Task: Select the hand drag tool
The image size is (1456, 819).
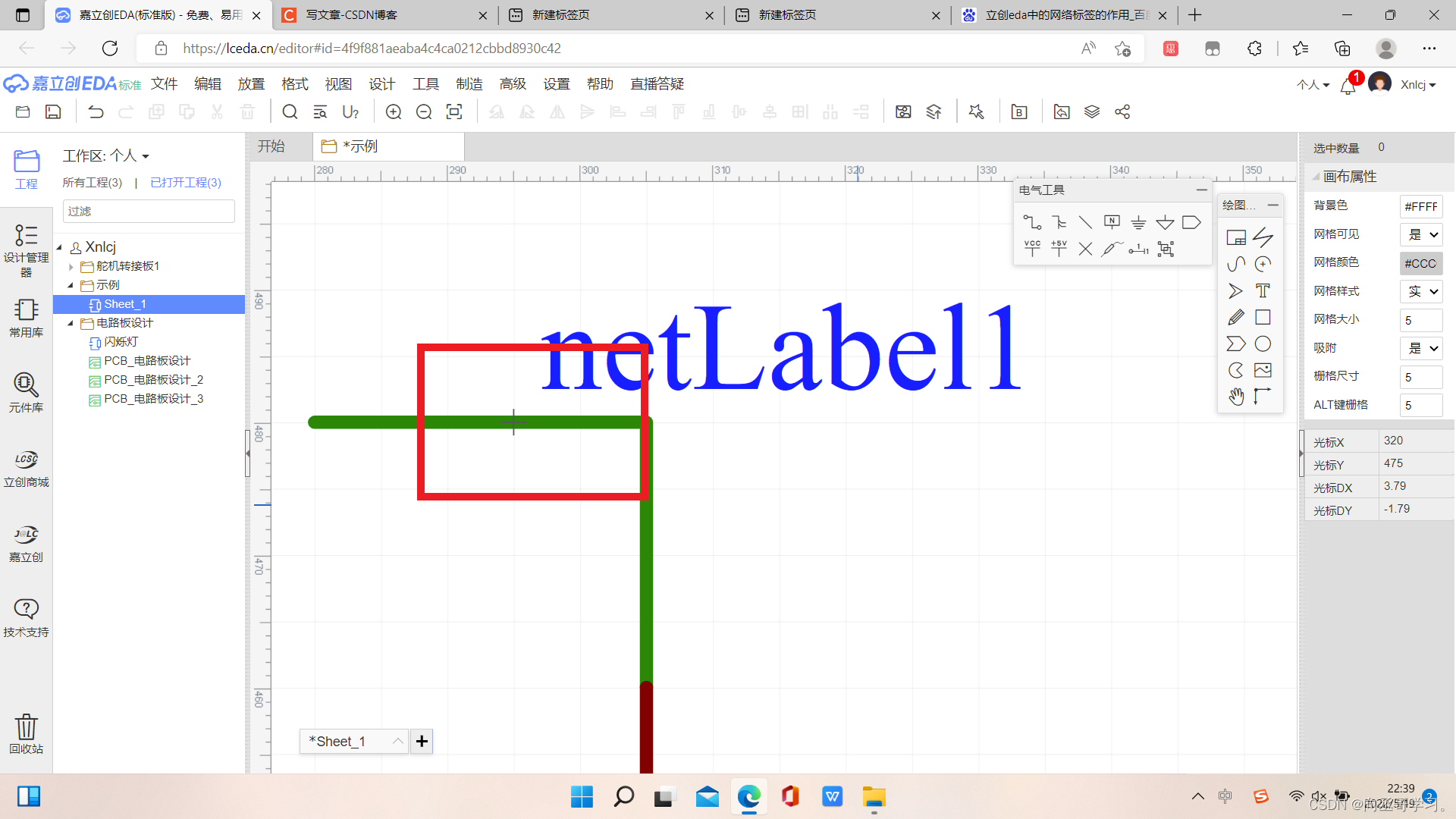Action: (1236, 397)
